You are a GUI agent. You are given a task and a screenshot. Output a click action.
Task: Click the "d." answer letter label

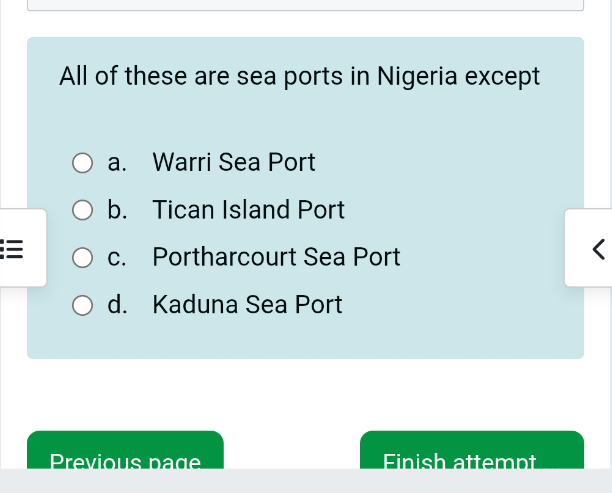[x=118, y=305]
